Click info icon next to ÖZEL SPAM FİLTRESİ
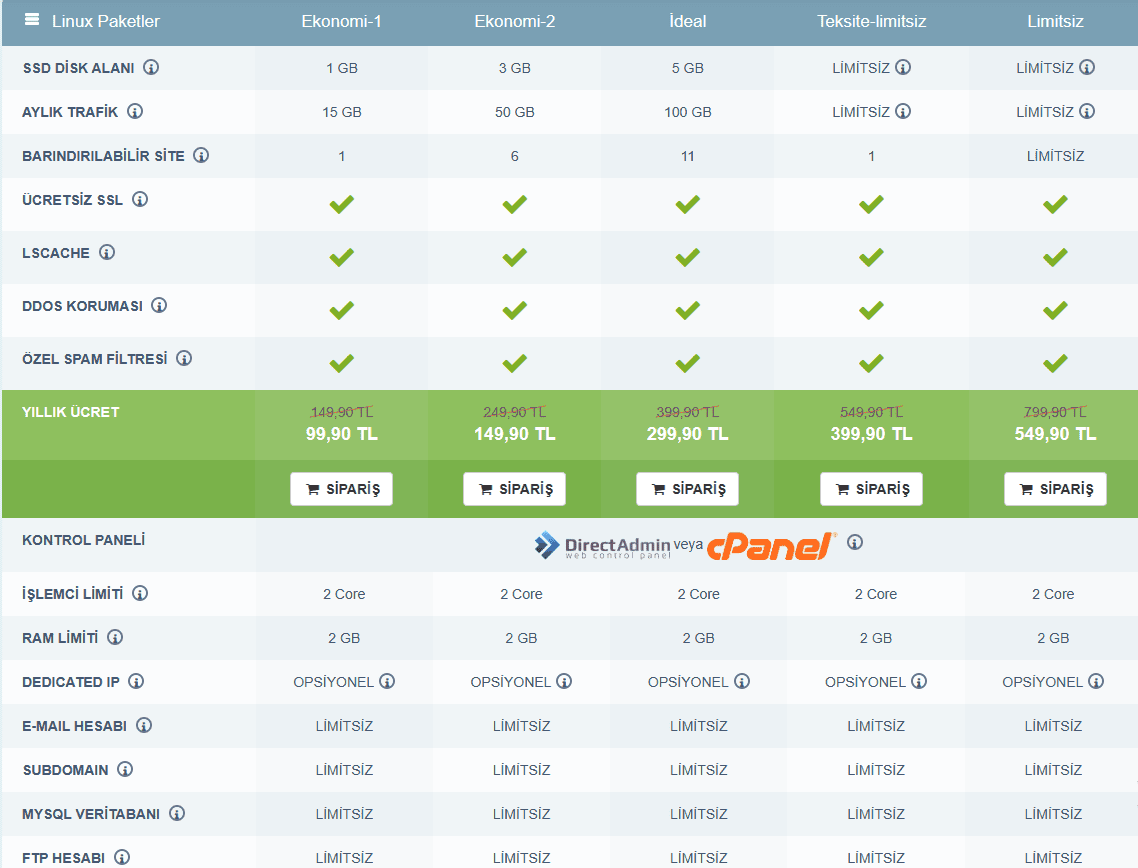 (184, 358)
